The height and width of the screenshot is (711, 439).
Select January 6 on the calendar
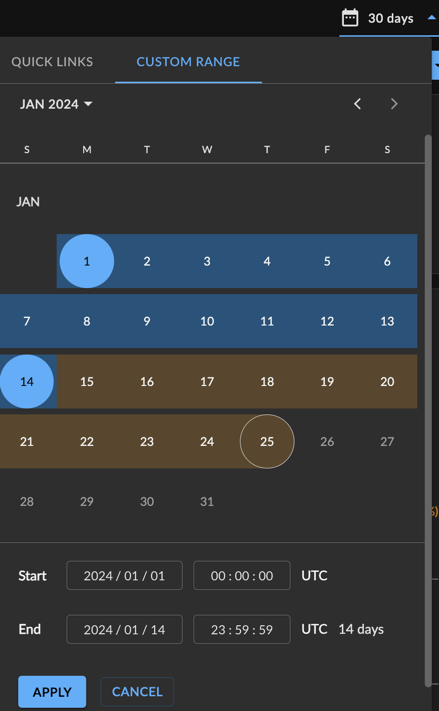tap(387, 261)
